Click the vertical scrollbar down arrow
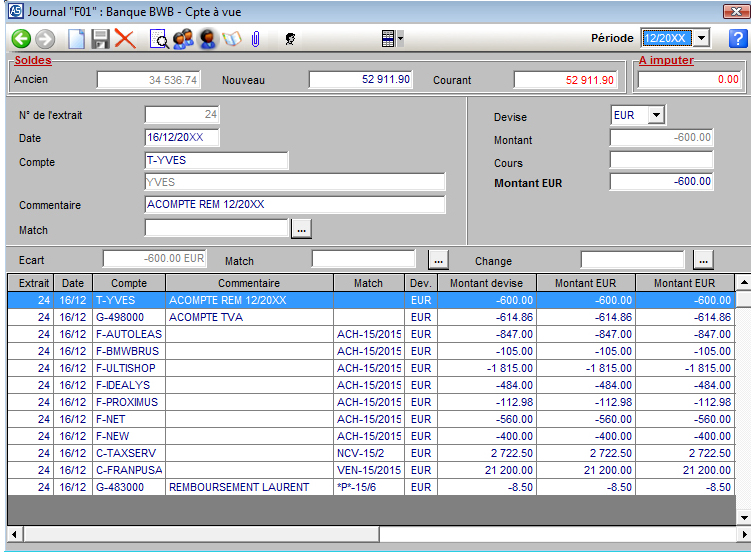Screen dimensions: 751x552 [742, 516]
